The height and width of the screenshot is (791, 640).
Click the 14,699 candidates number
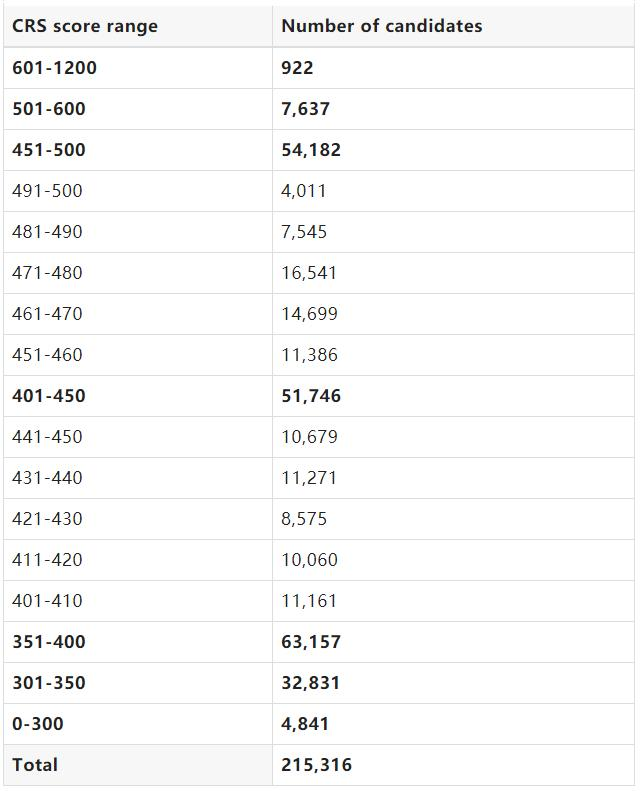(x=310, y=314)
